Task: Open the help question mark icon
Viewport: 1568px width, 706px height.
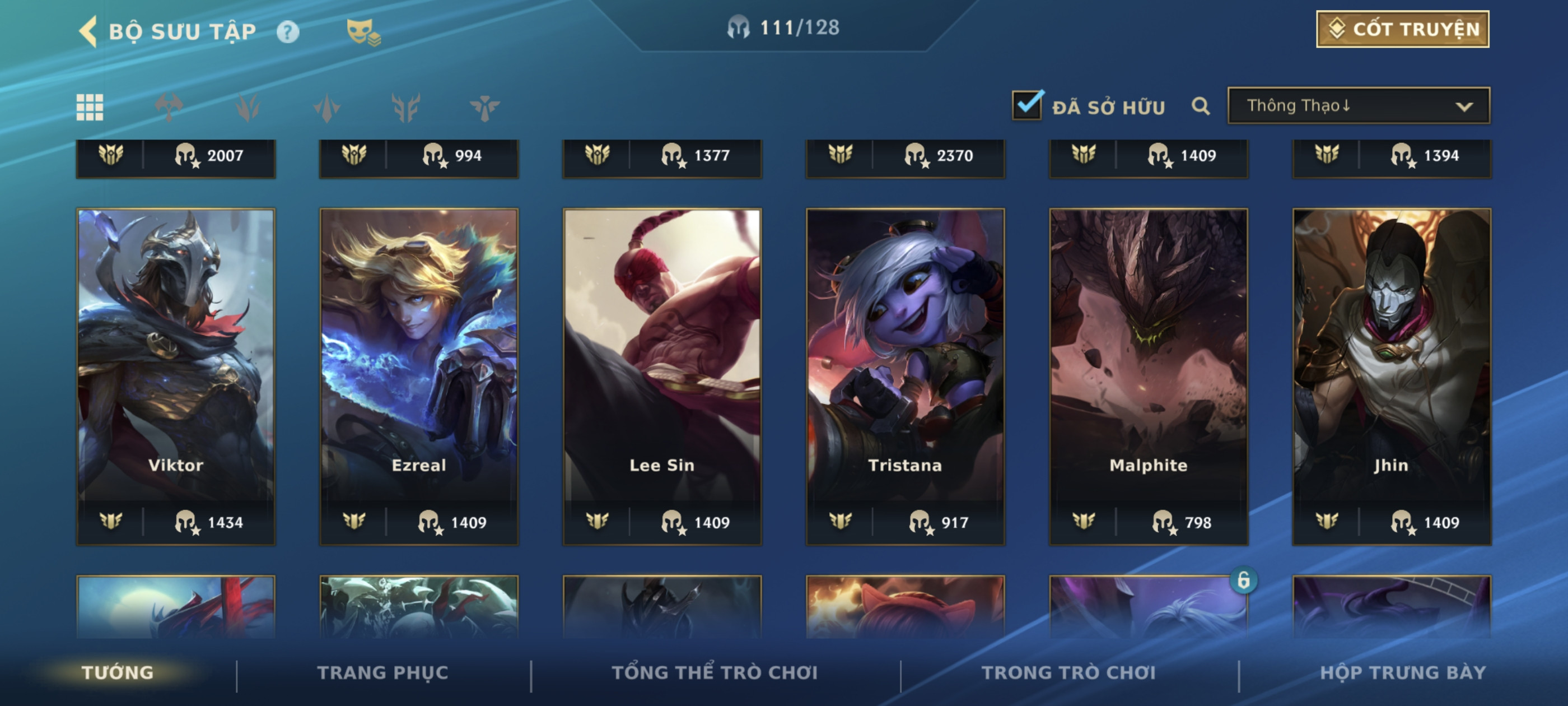Action: pyautogui.click(x=287, y=32)
